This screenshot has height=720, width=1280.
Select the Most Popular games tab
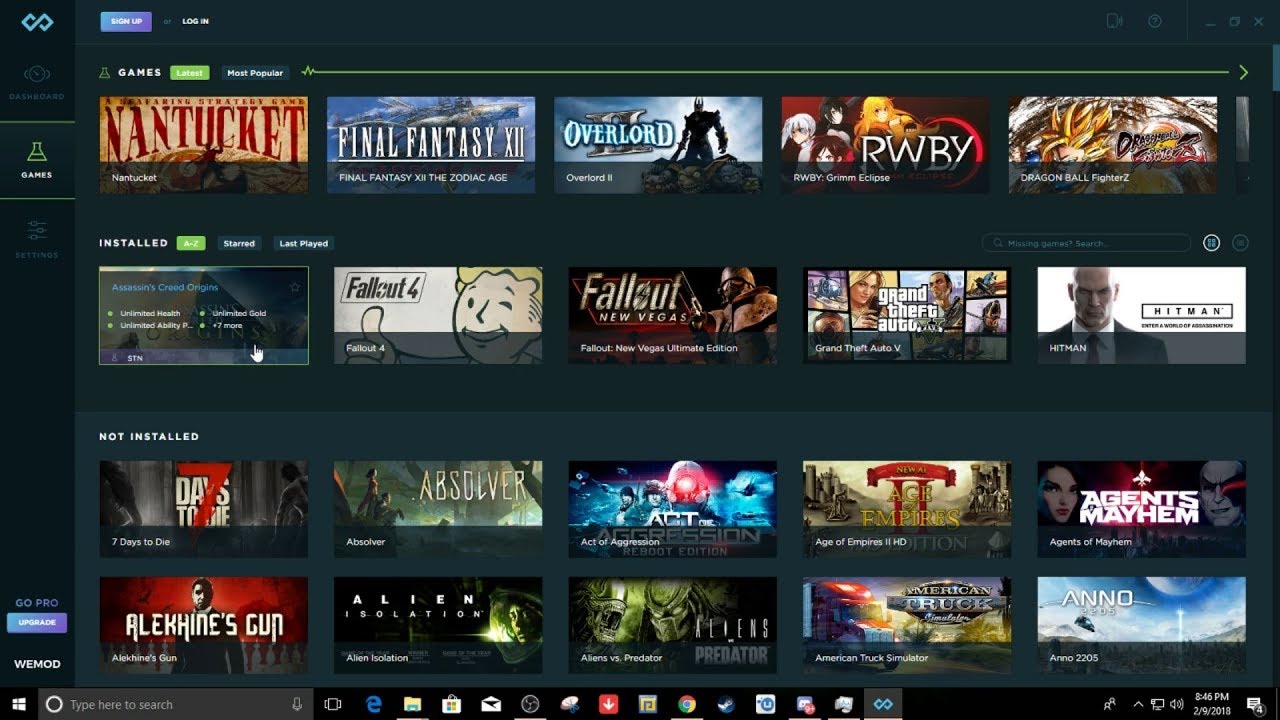pos(255,73)
